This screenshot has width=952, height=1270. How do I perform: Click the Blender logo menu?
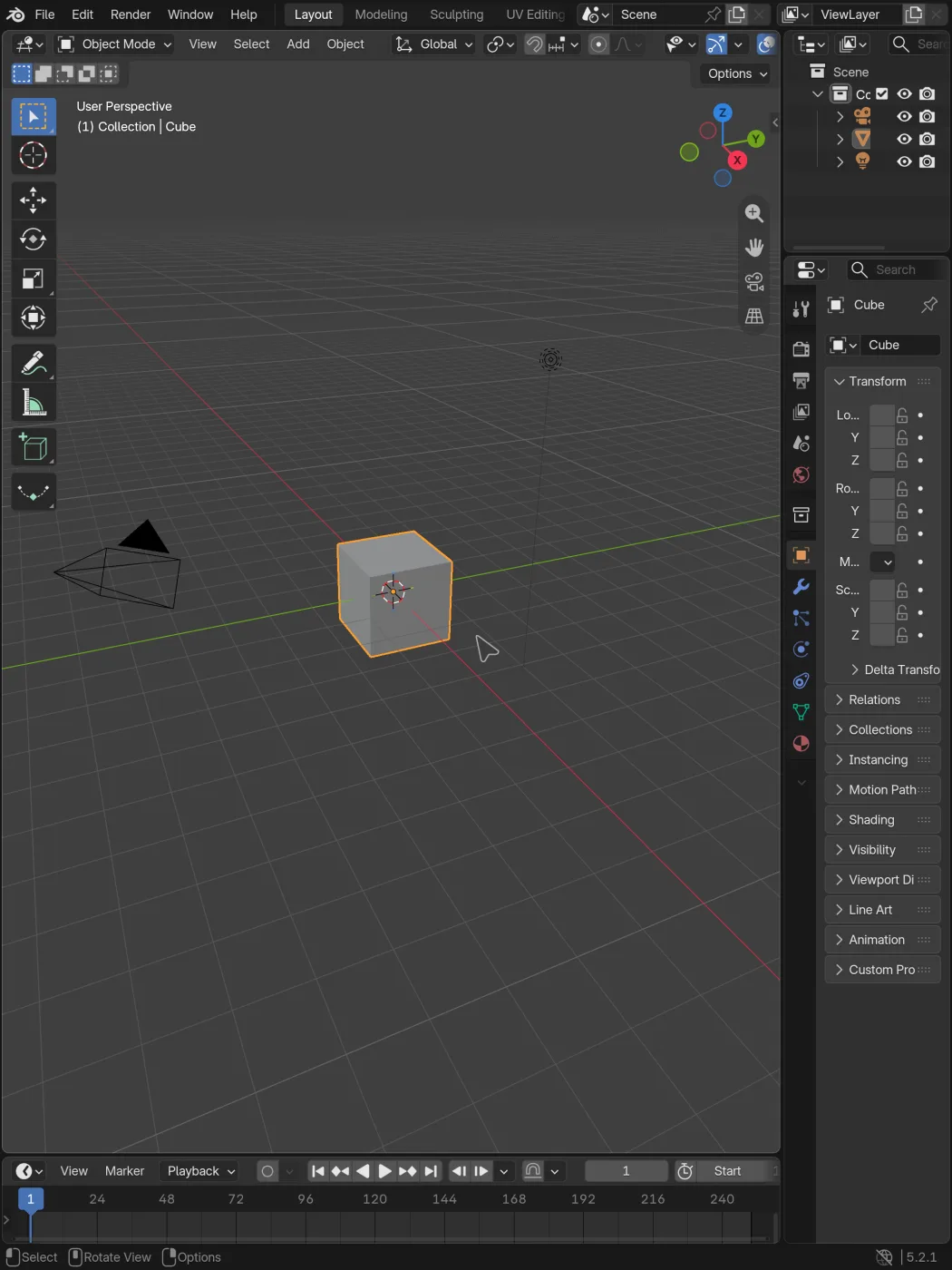tap(15, 15)
